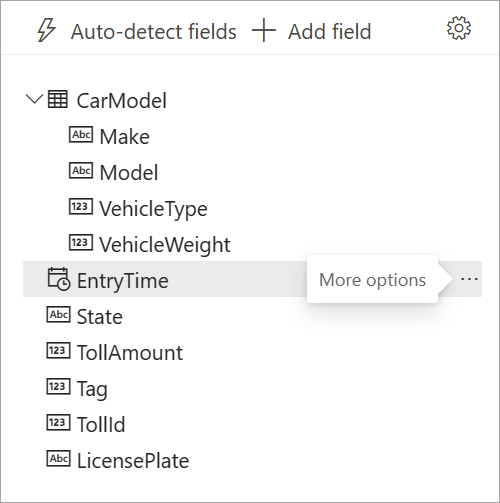Open settings with the gear icon
The height and width of the screenshot is (503, 500).
(459, 28)
